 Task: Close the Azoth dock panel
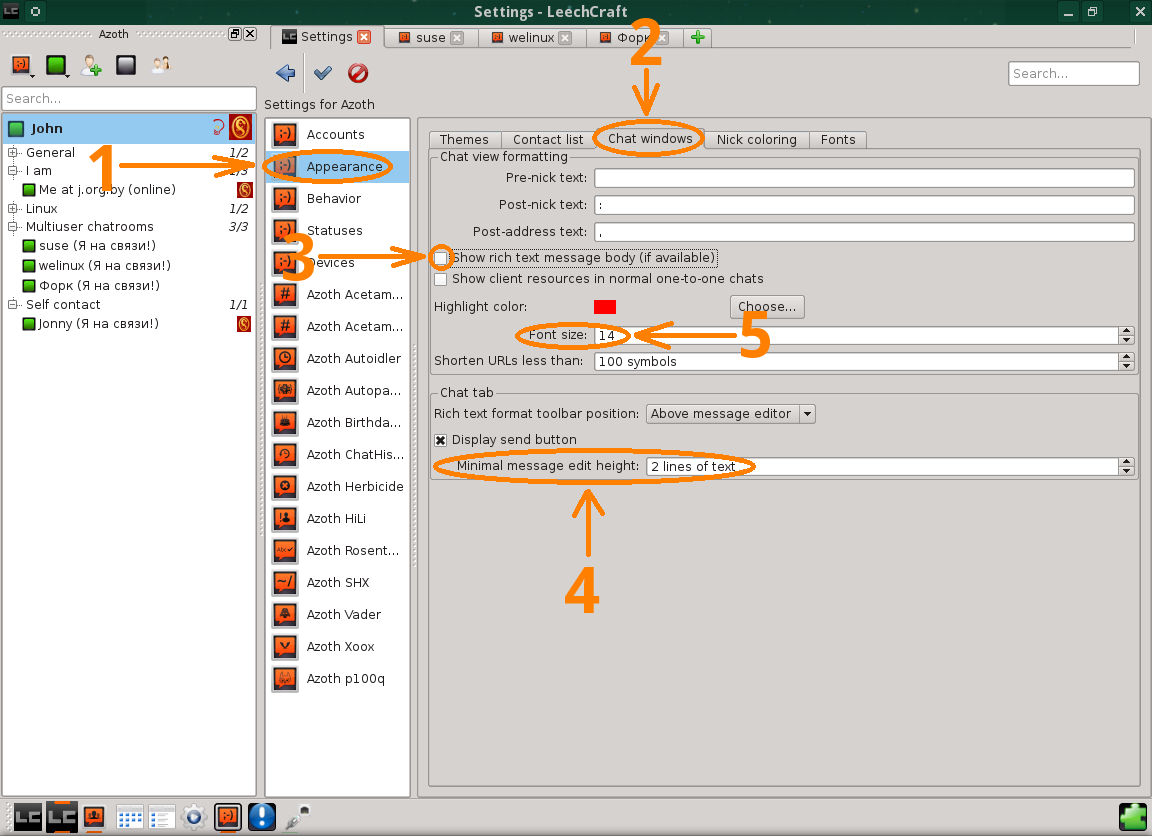(250, 34)
